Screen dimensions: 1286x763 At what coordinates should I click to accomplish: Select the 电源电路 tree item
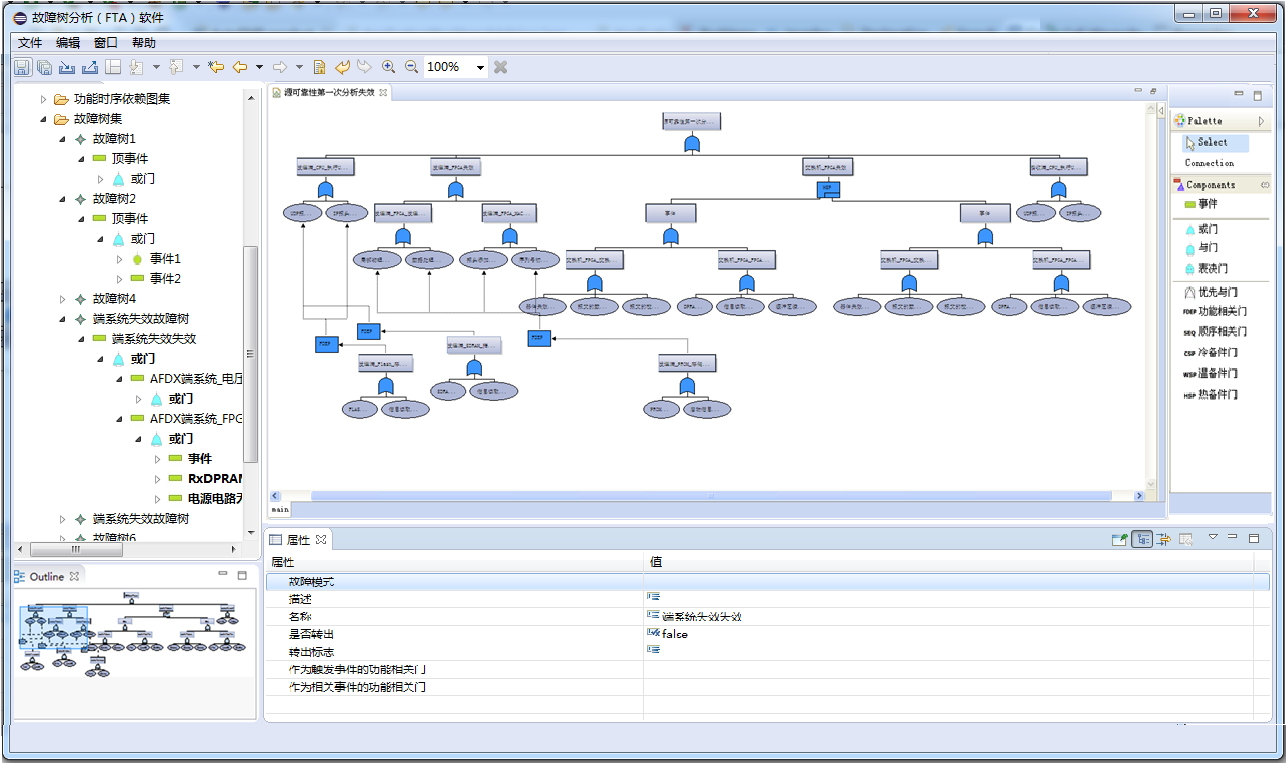pos(215,499)
